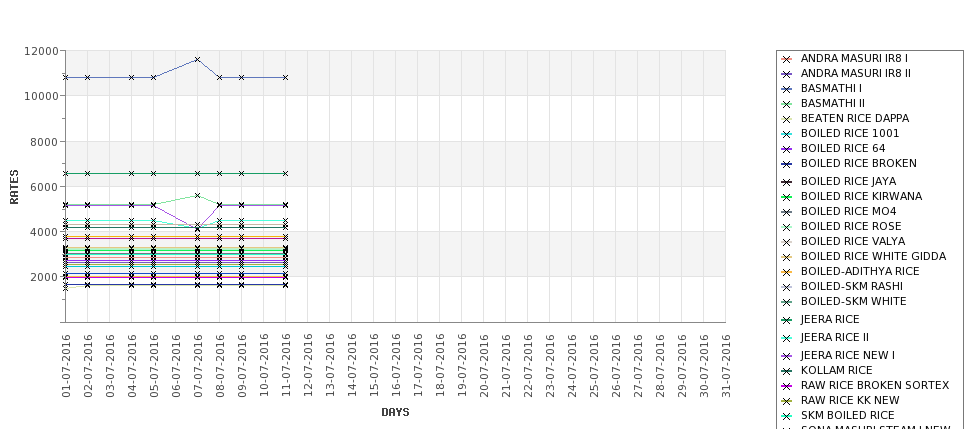Select the BOILED RICE WHITE GIDDA legend label
Image resolution: width=975 pixels, height=429 pixels.
[873, 256]
